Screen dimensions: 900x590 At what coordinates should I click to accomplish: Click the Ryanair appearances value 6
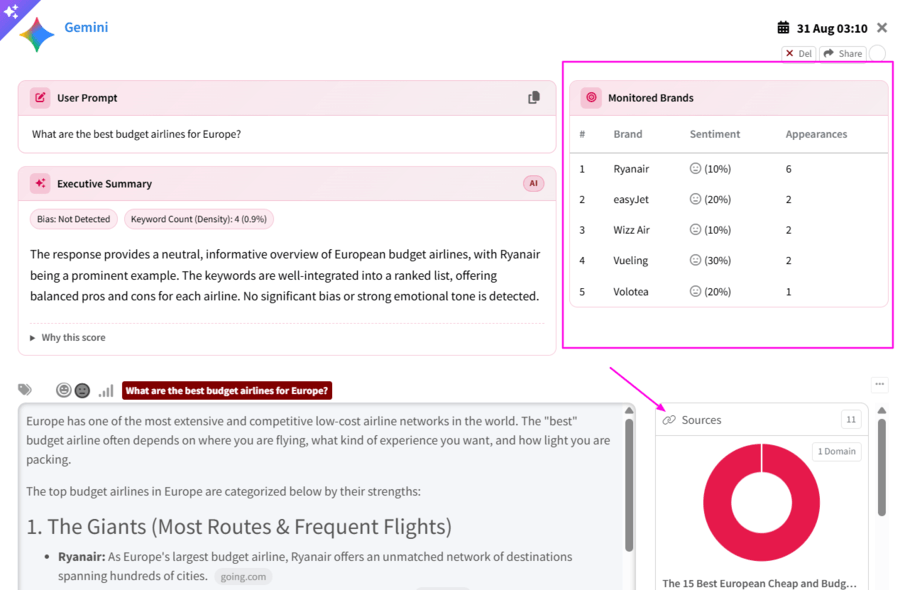click(x=789, y=169)
